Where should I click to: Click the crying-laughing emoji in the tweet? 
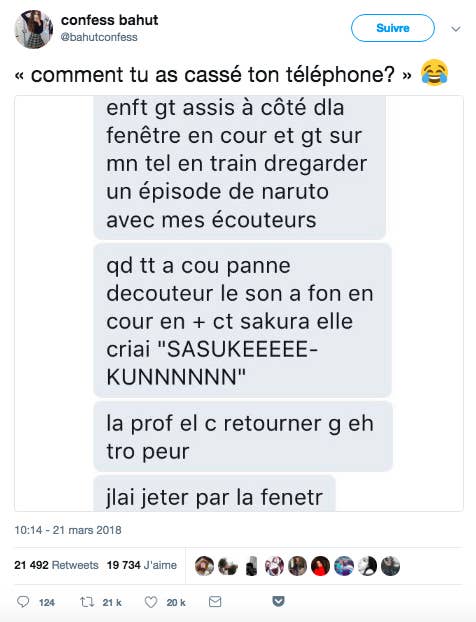pyautogui.click(x=434, y=73)
